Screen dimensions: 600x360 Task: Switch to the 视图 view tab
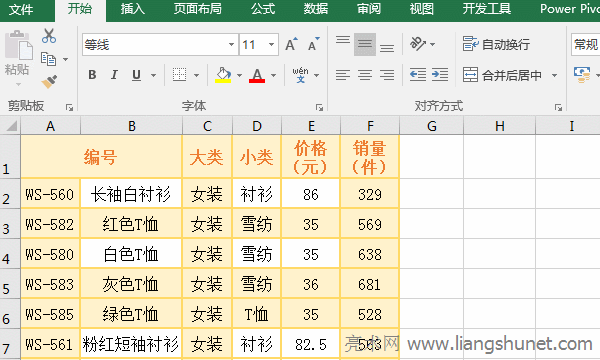pos(421,9)
